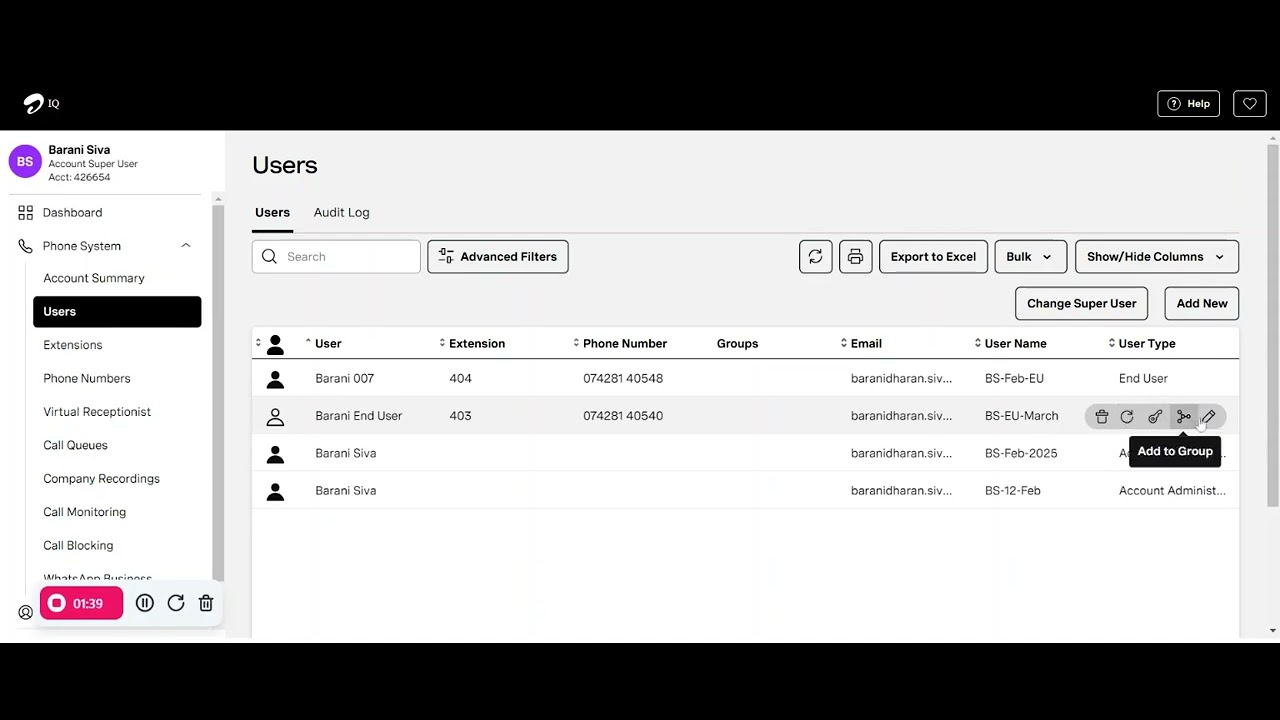Refresh the users table
The width and height of the screenshot is (1280, 720).
(816, 257)
